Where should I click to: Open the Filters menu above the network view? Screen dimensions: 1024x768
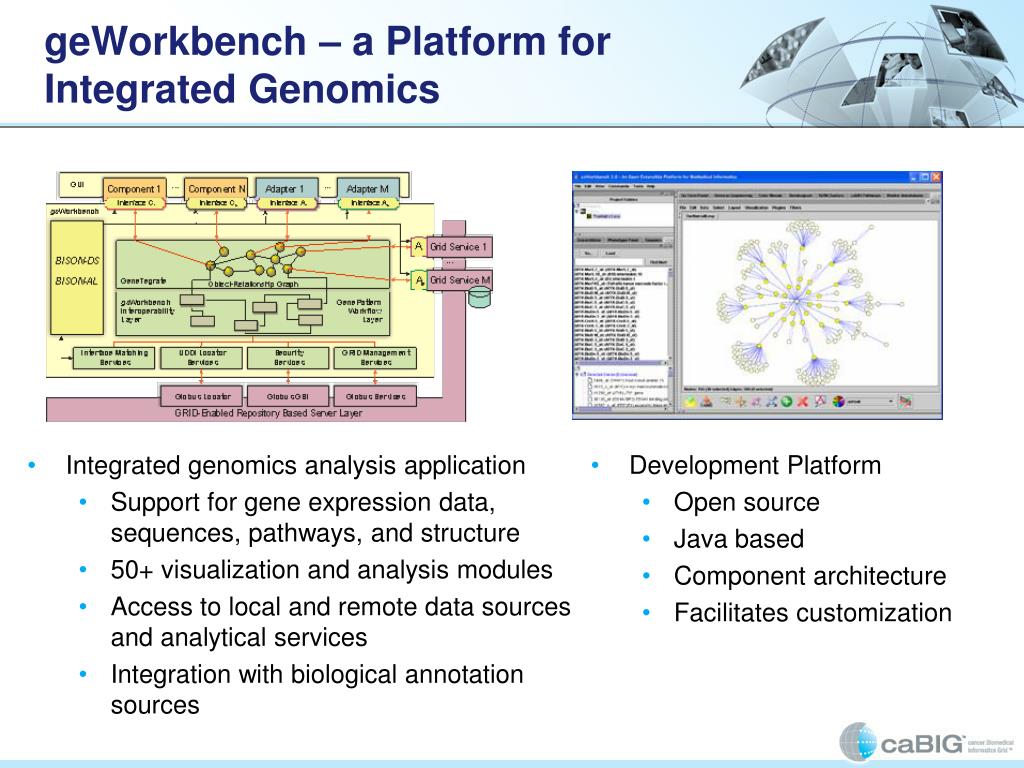(x=795, y=208)
